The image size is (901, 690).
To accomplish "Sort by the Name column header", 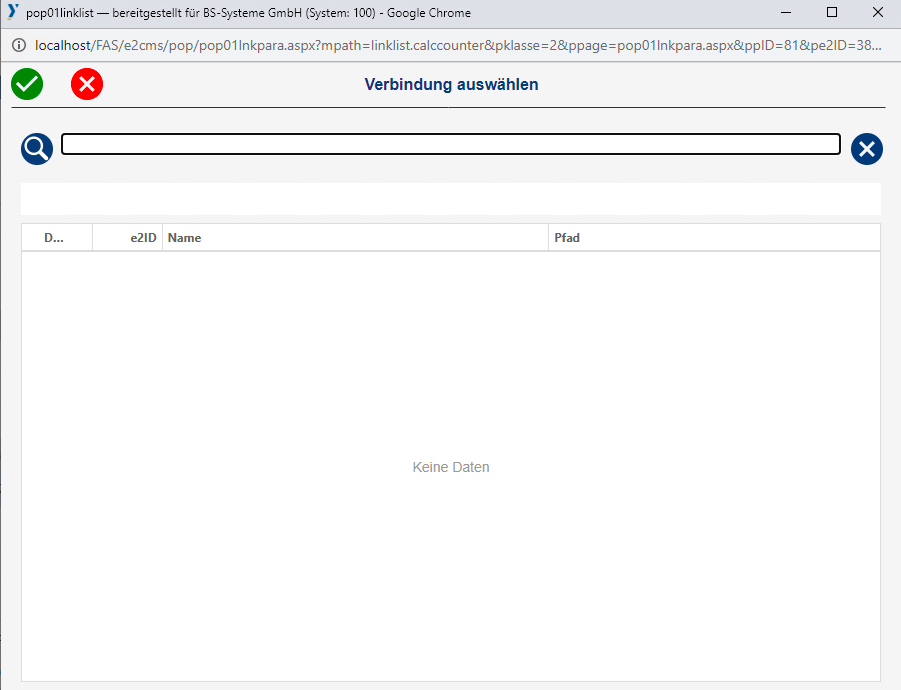I will pos(185,238).
